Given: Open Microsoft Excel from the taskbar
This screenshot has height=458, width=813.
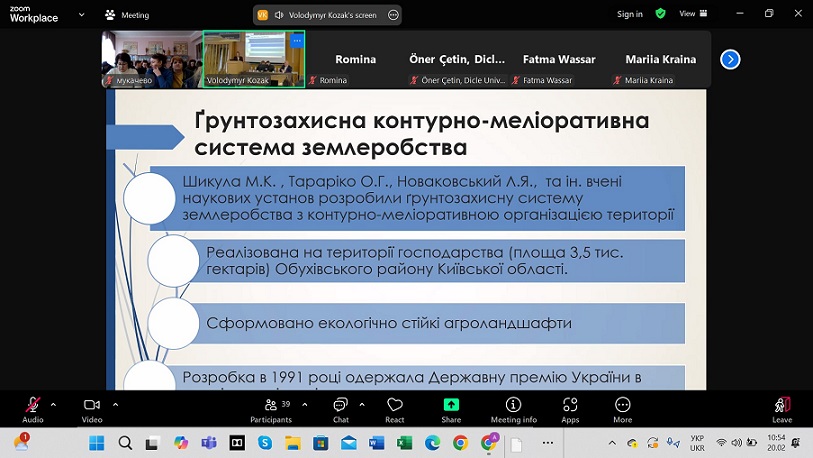Looking at the screenshot, I should 404,443.
